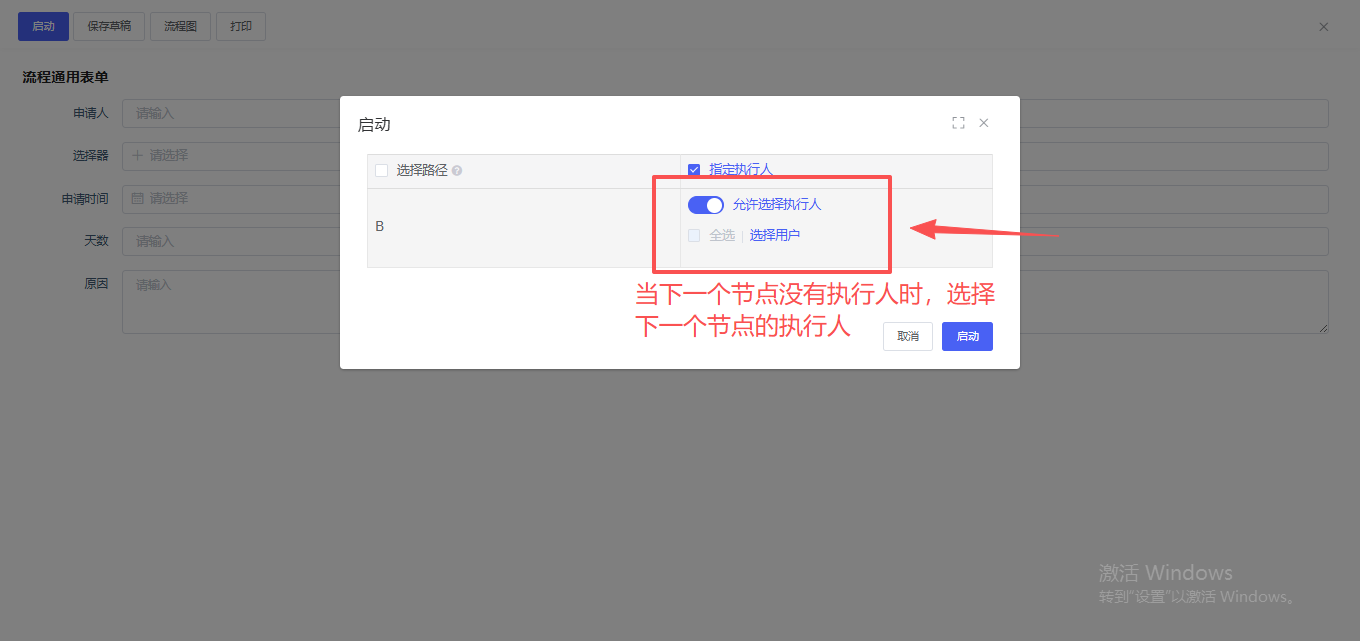Close the 启动 dialog with X icon
1360x641 pixels.
(x=984, y=123)
